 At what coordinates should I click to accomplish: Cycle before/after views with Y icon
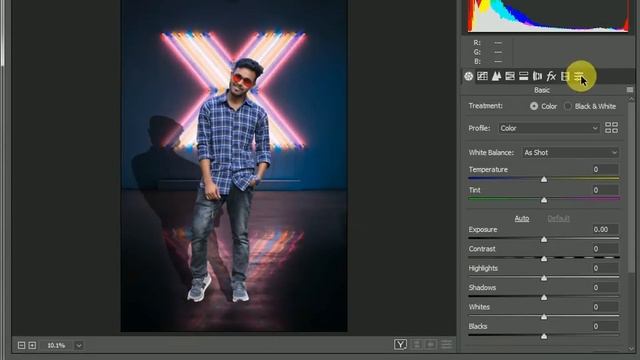click(x=400, y=344)
